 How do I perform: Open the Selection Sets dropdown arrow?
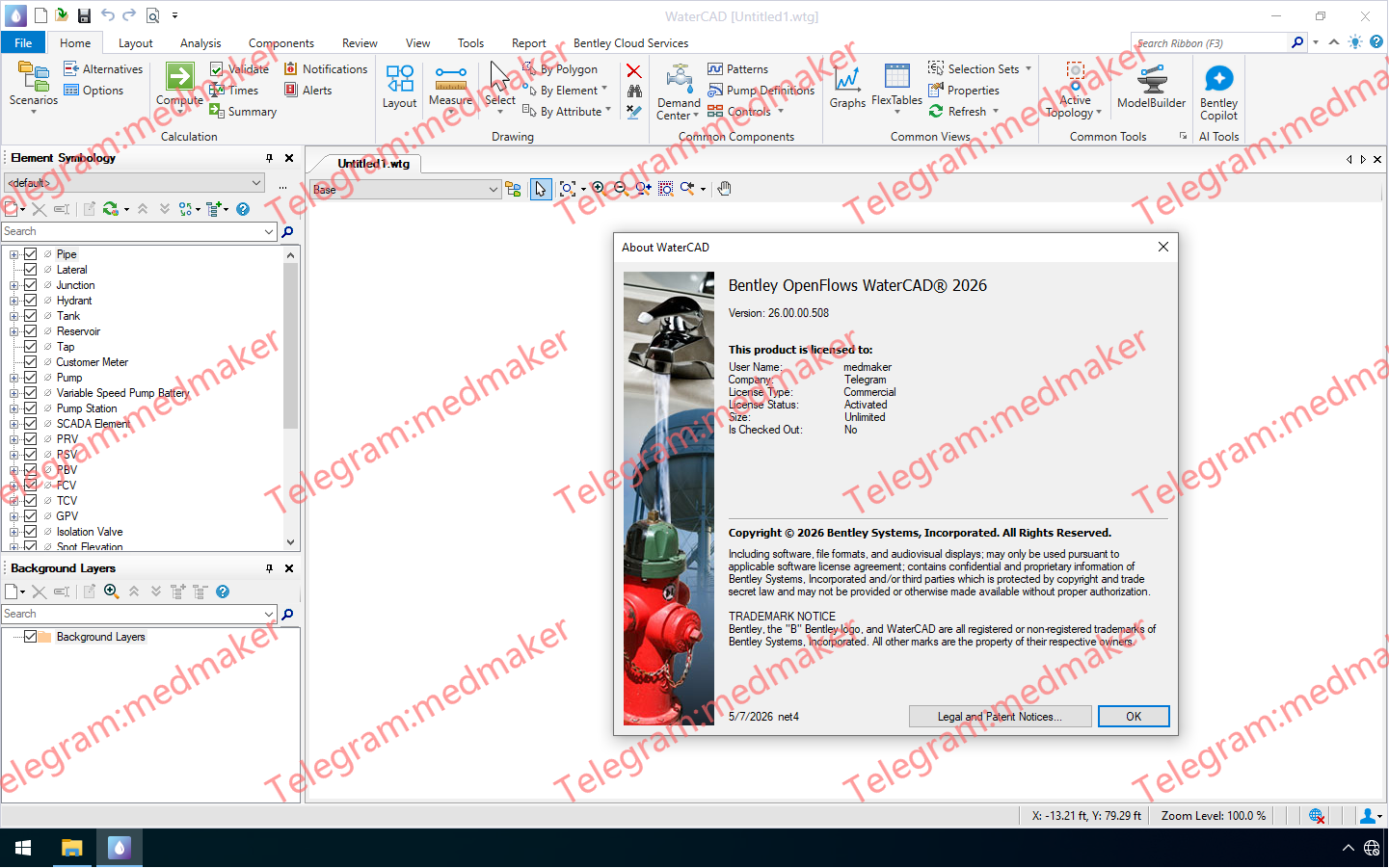click(x=1028, y=69)
